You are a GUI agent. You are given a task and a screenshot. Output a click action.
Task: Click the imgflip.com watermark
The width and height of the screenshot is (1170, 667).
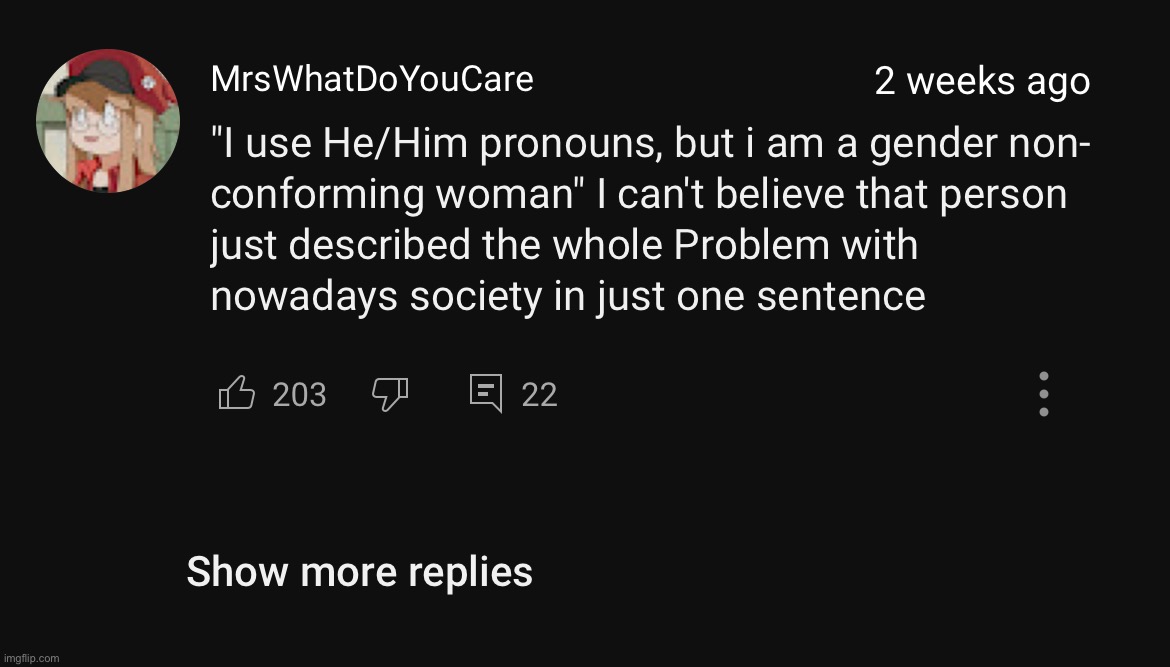(x=31, y=658)
